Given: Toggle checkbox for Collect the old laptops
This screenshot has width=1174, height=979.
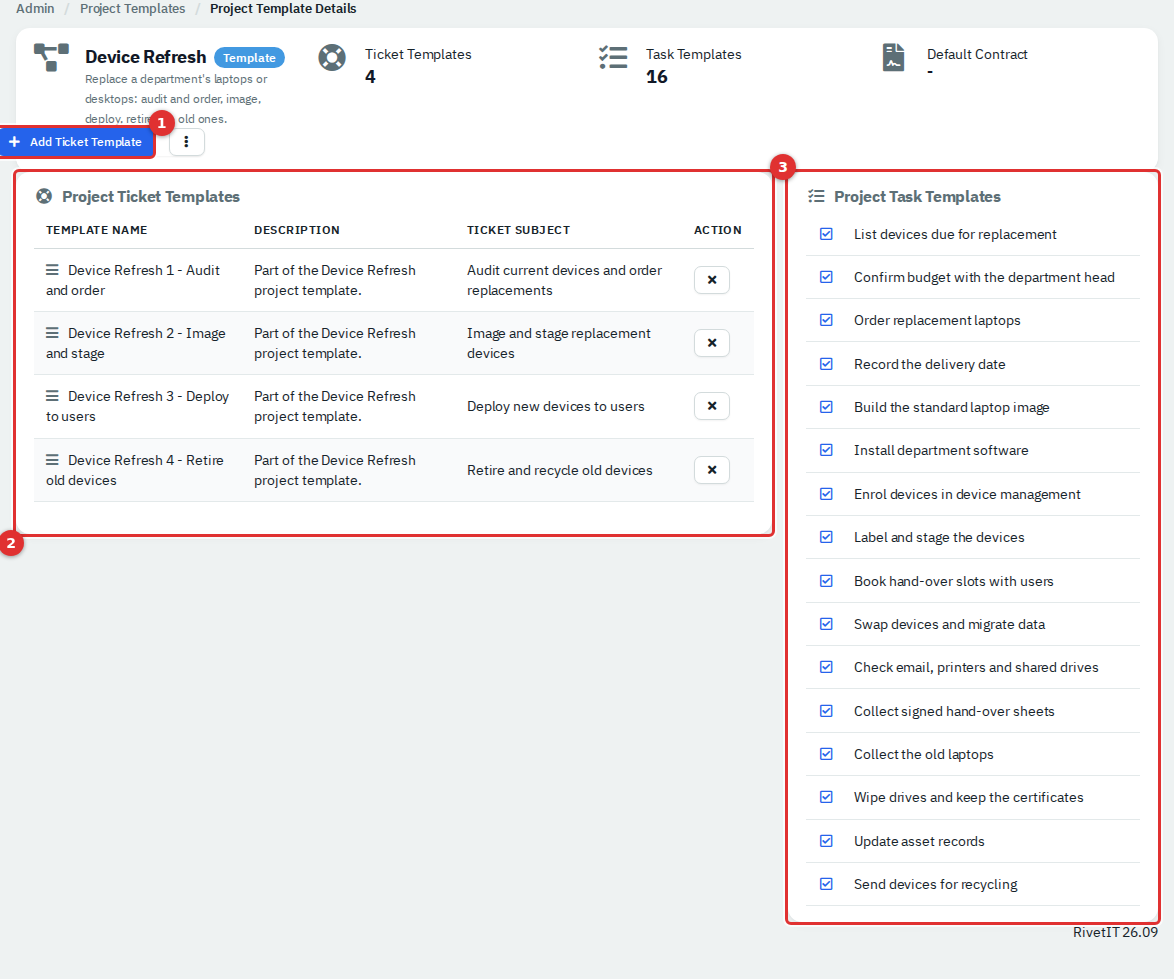Looking at the screenshot, I should pyautogui.click(x=827, y=754).
